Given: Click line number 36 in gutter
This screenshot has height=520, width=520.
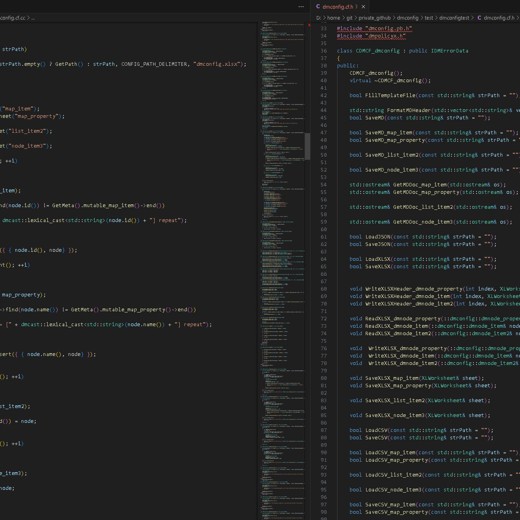Looking at the screenshot, I should click(x=324, y=51).
